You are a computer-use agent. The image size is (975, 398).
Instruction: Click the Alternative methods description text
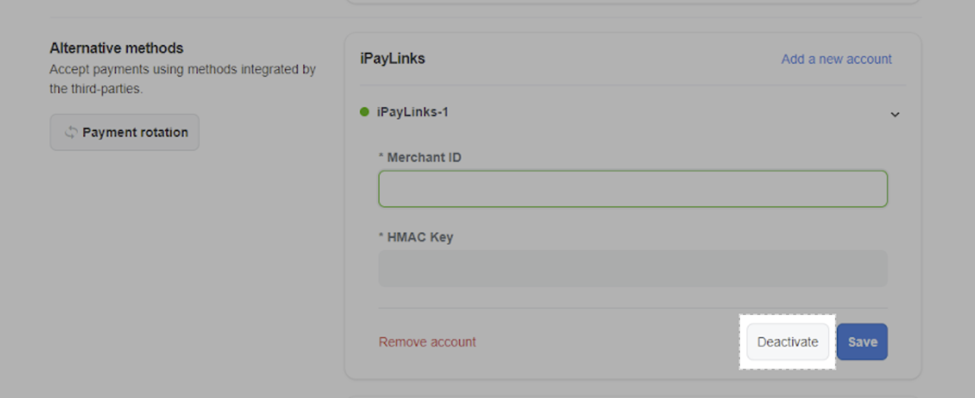183,79
